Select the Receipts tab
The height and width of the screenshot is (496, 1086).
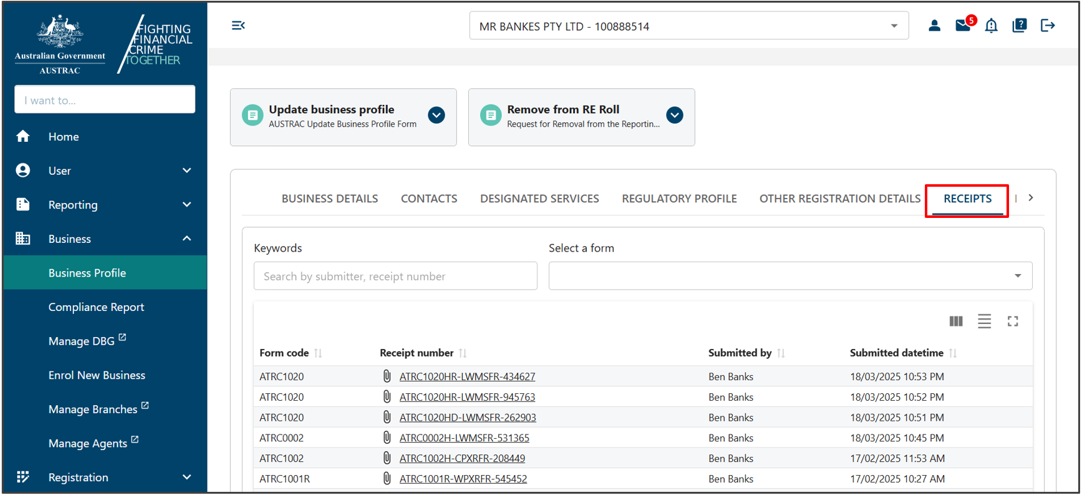click(x=968, y=199)
